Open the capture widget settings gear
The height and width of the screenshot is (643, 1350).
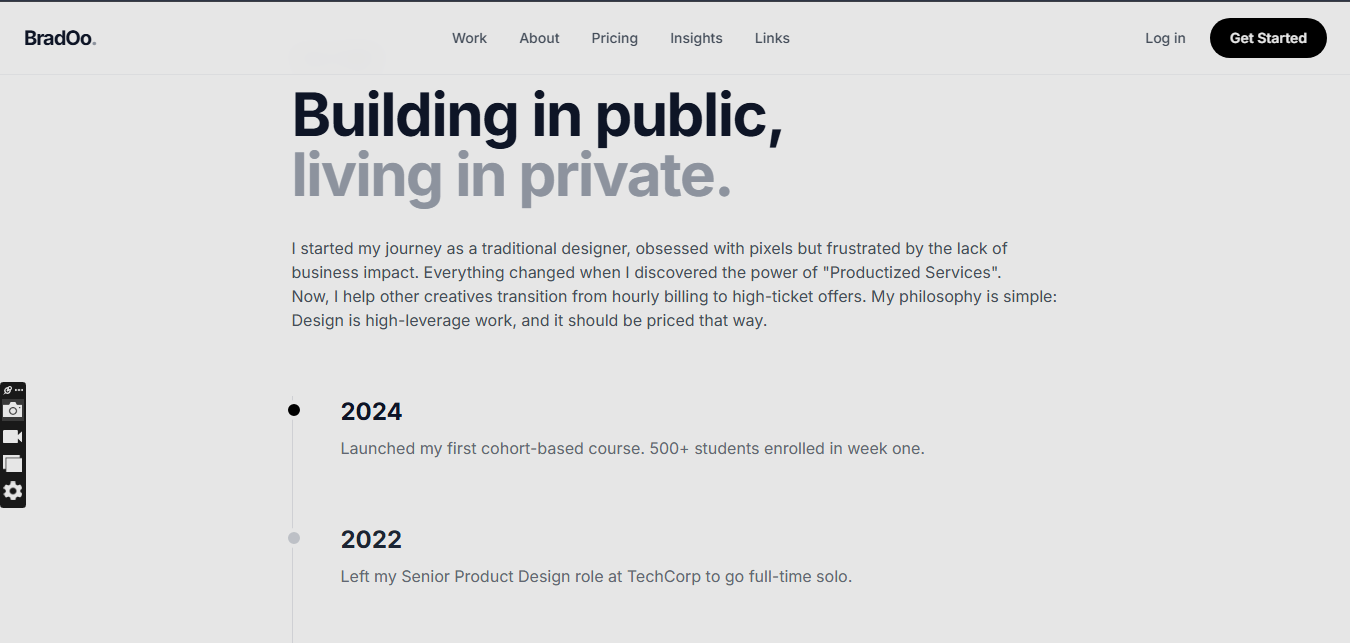click(13, 491)
